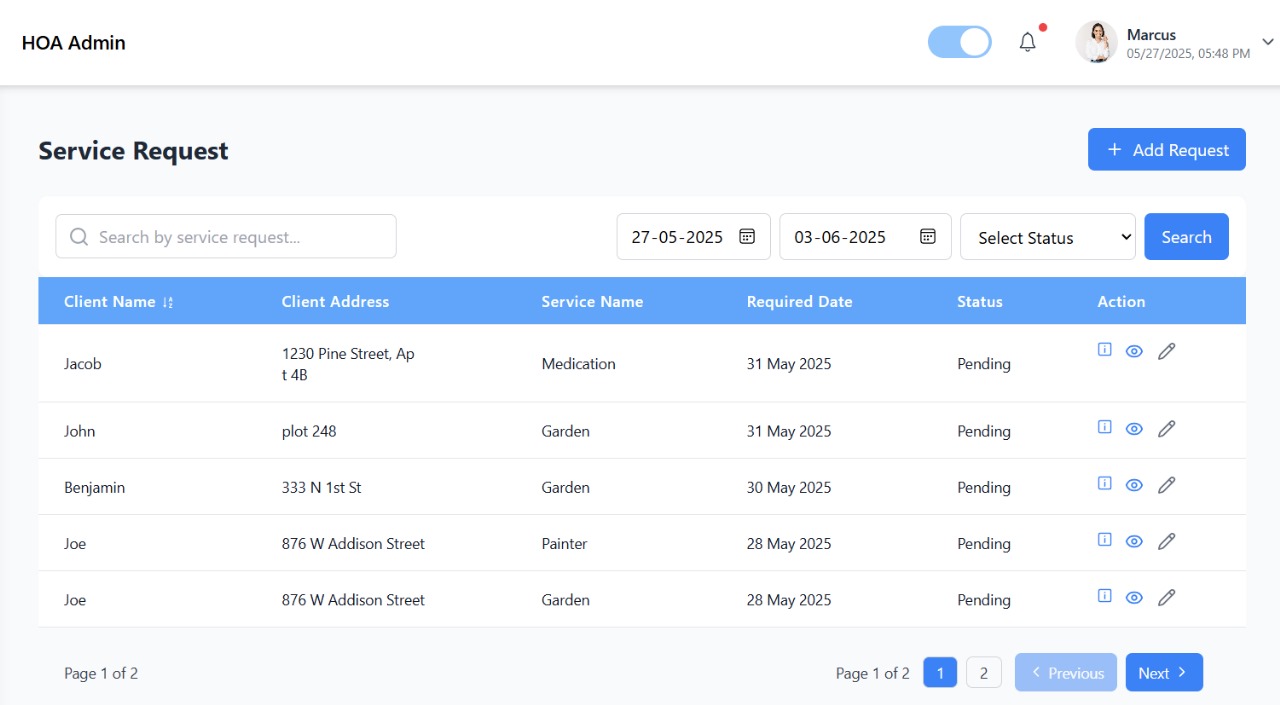Image resolution: width=1280 pixels, height=705 pixels.
Task: Switch the blue toggle in the header off
Action: [959, 42]
